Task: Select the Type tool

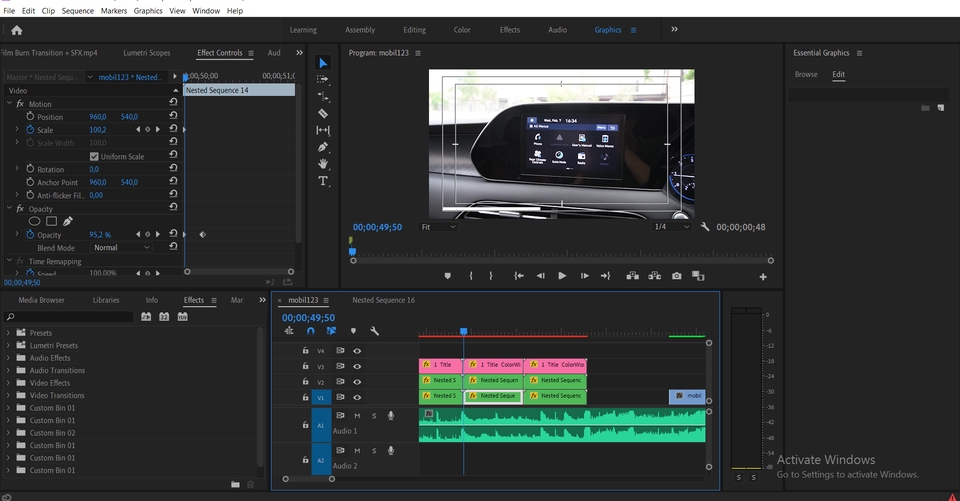Action: (x=323, y=181)
